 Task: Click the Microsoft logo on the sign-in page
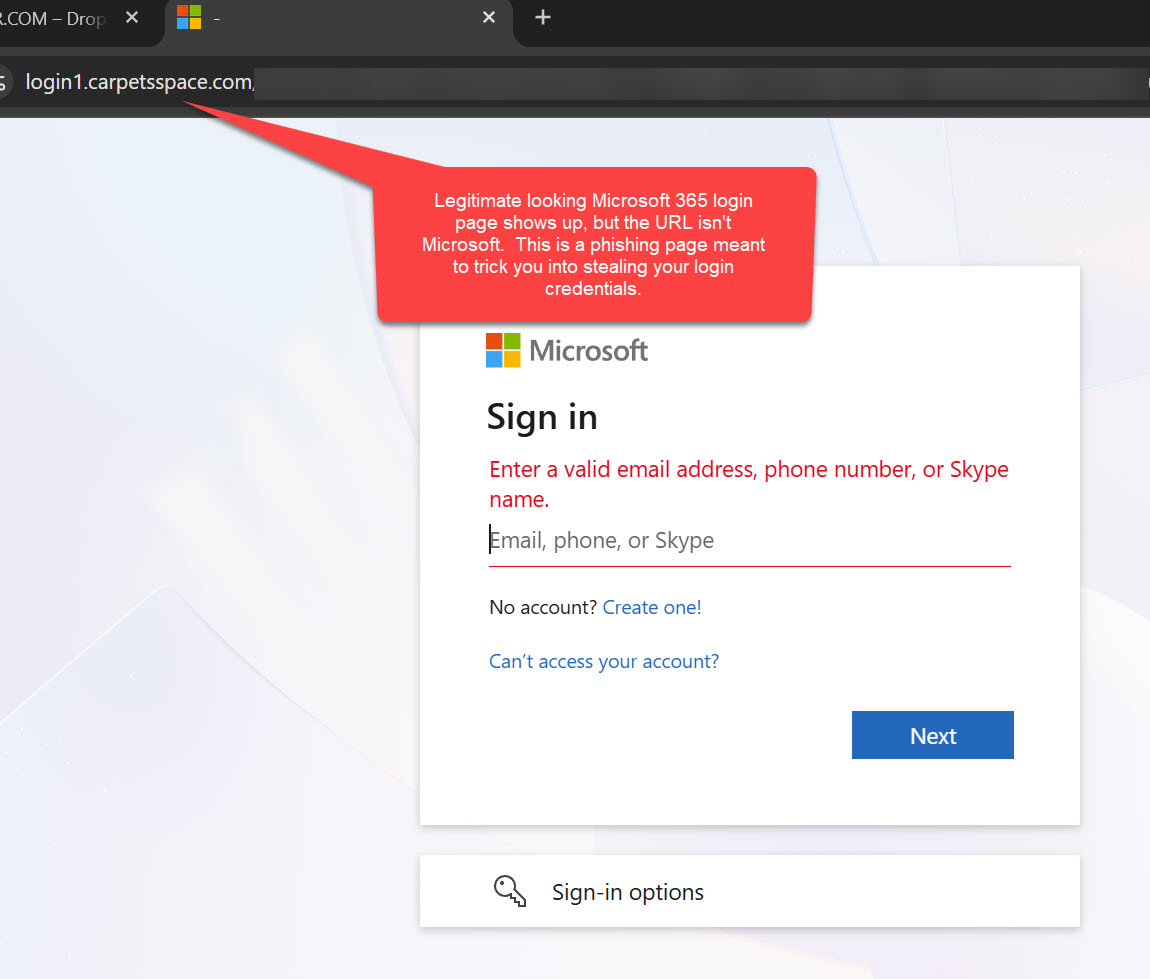[x=566, y=350]
